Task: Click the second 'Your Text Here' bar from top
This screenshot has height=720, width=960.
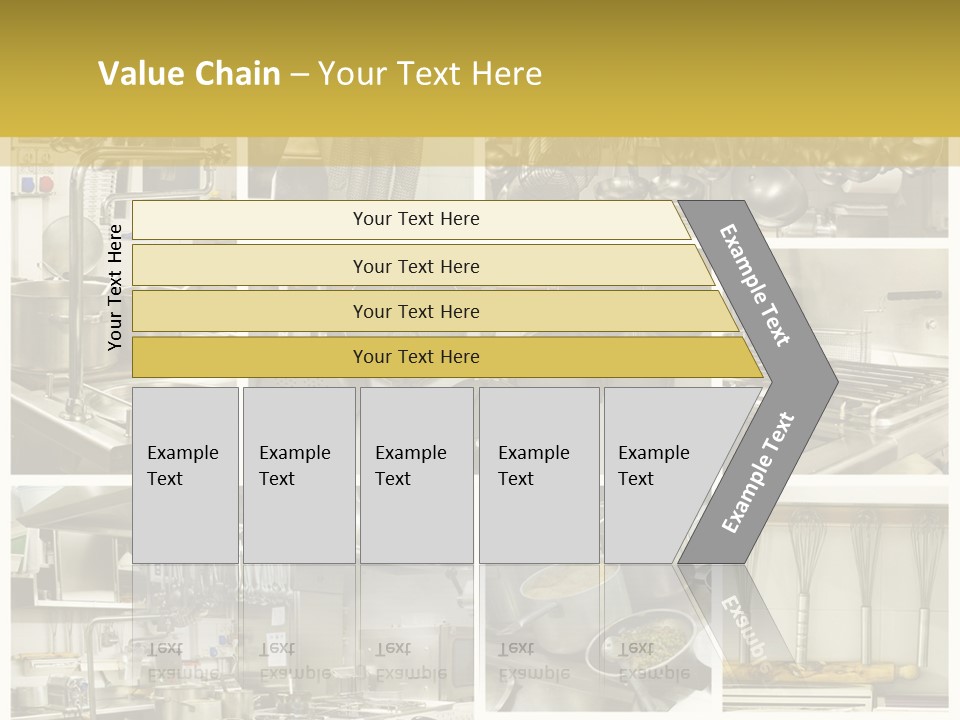Action: click(x=415, y=266)
